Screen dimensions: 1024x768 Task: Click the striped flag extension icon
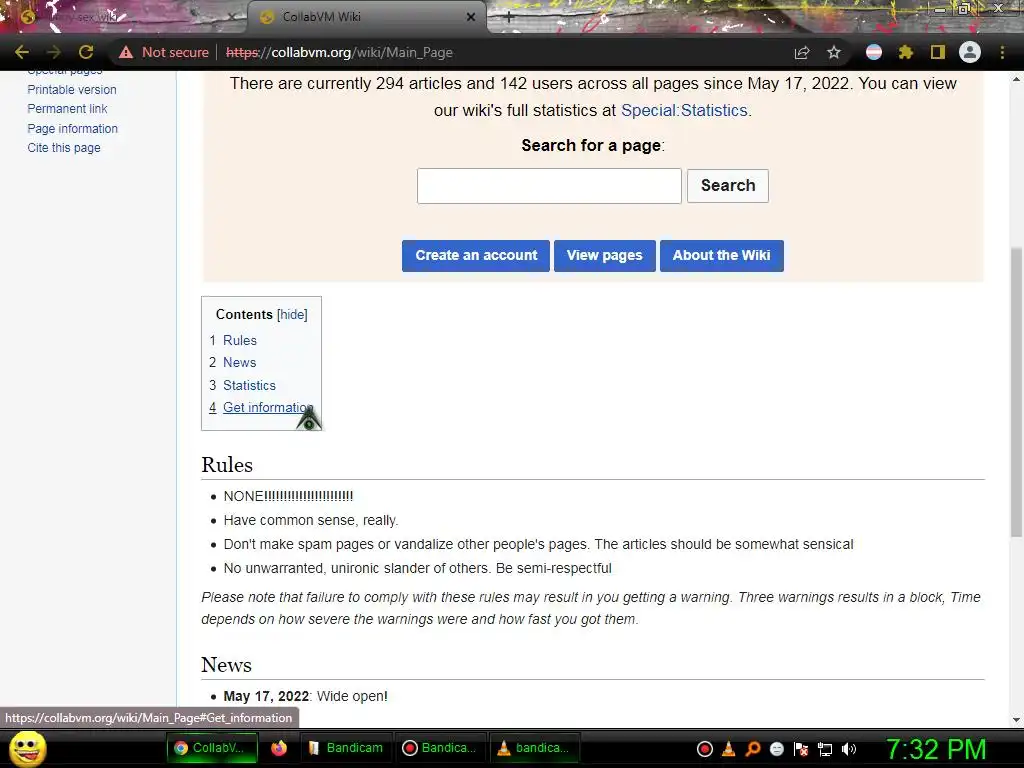874,52
